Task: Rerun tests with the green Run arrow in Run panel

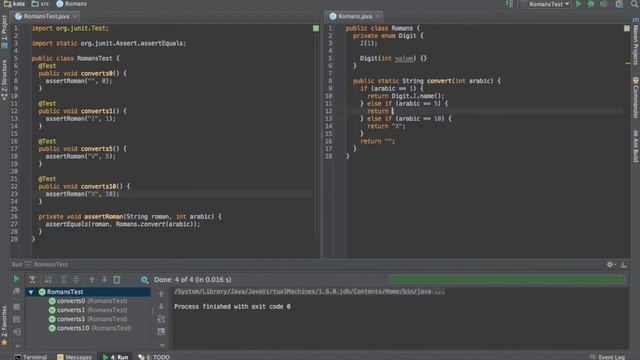Action: tap(16, 279)
